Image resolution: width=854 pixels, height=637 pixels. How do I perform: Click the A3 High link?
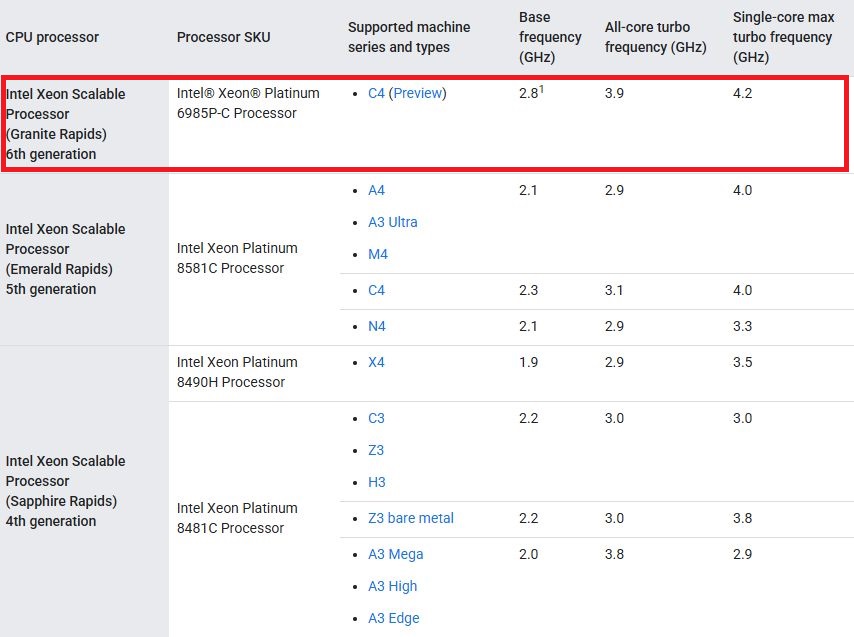click(393, 586)
